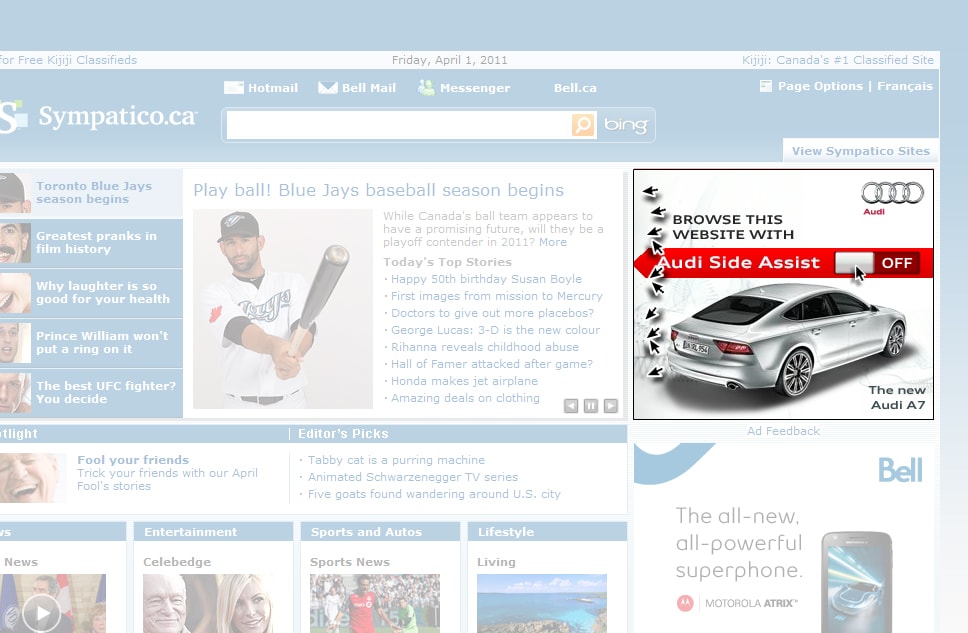The width and height of the screenshot is (968, 633).
Task: Open George Lucas 3-D story
Action: click(495, 330)
